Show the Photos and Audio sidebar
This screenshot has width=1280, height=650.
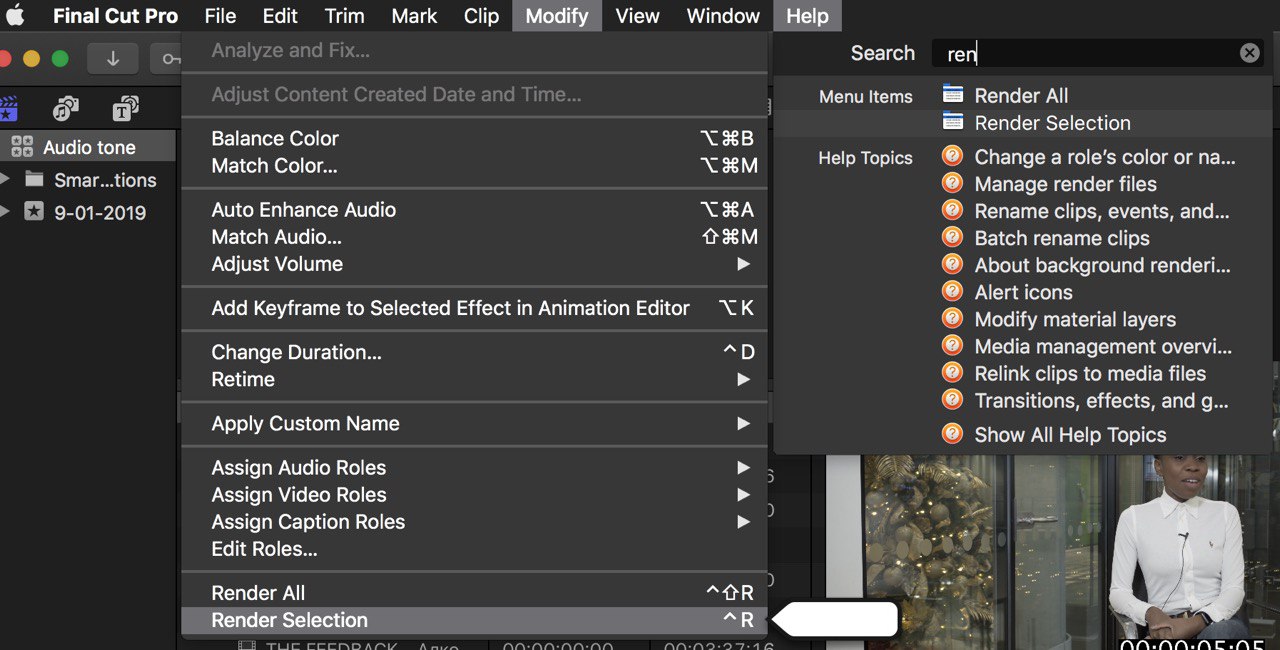click(66, 108)
